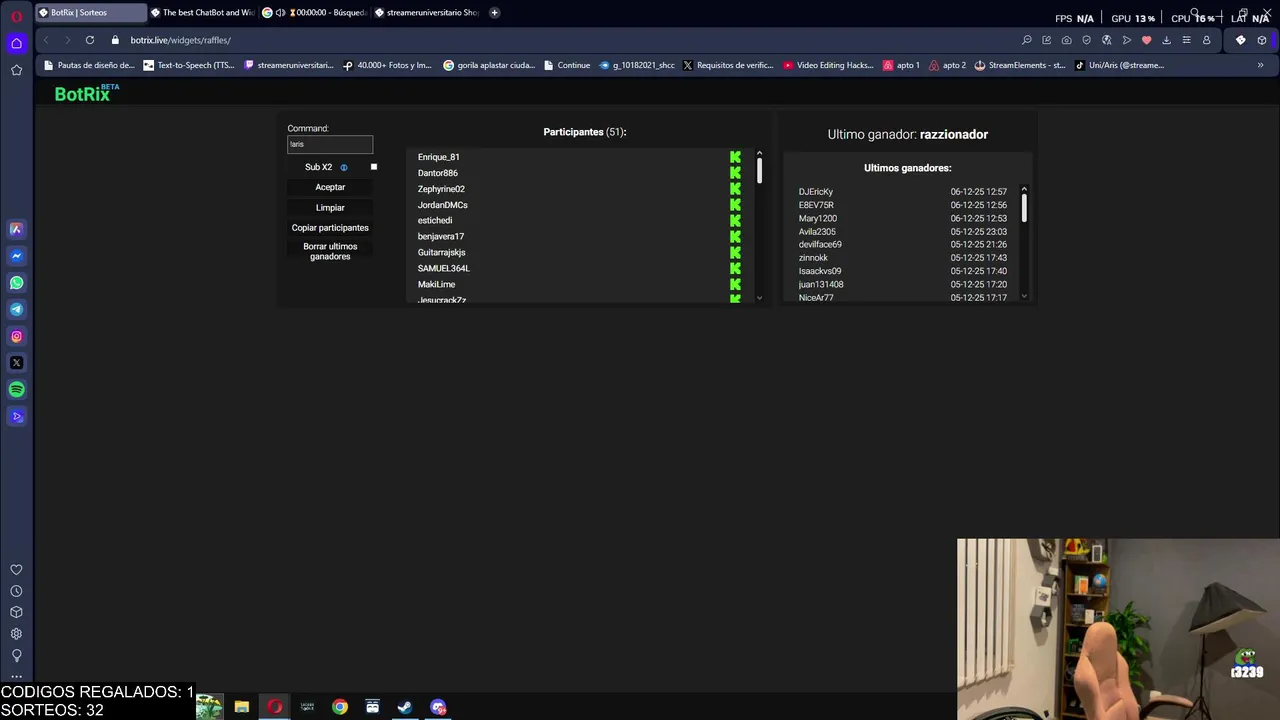
Task: Open the StreamElements bookmark
Action: pyautogui.click(x=1019, y=65)
